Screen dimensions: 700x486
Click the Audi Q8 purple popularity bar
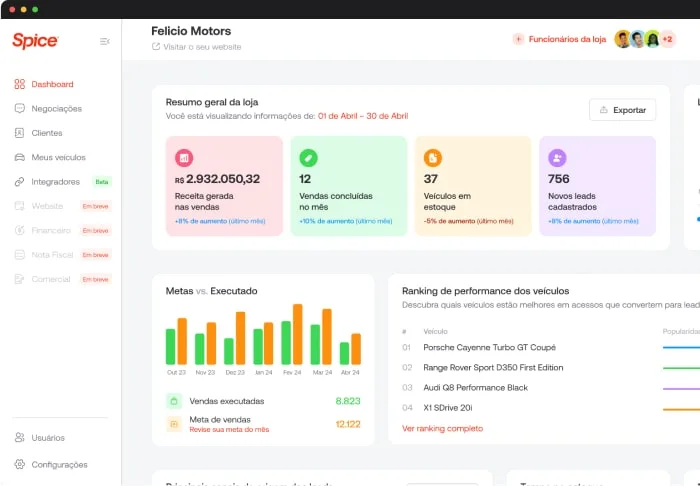tap(681, 389)
